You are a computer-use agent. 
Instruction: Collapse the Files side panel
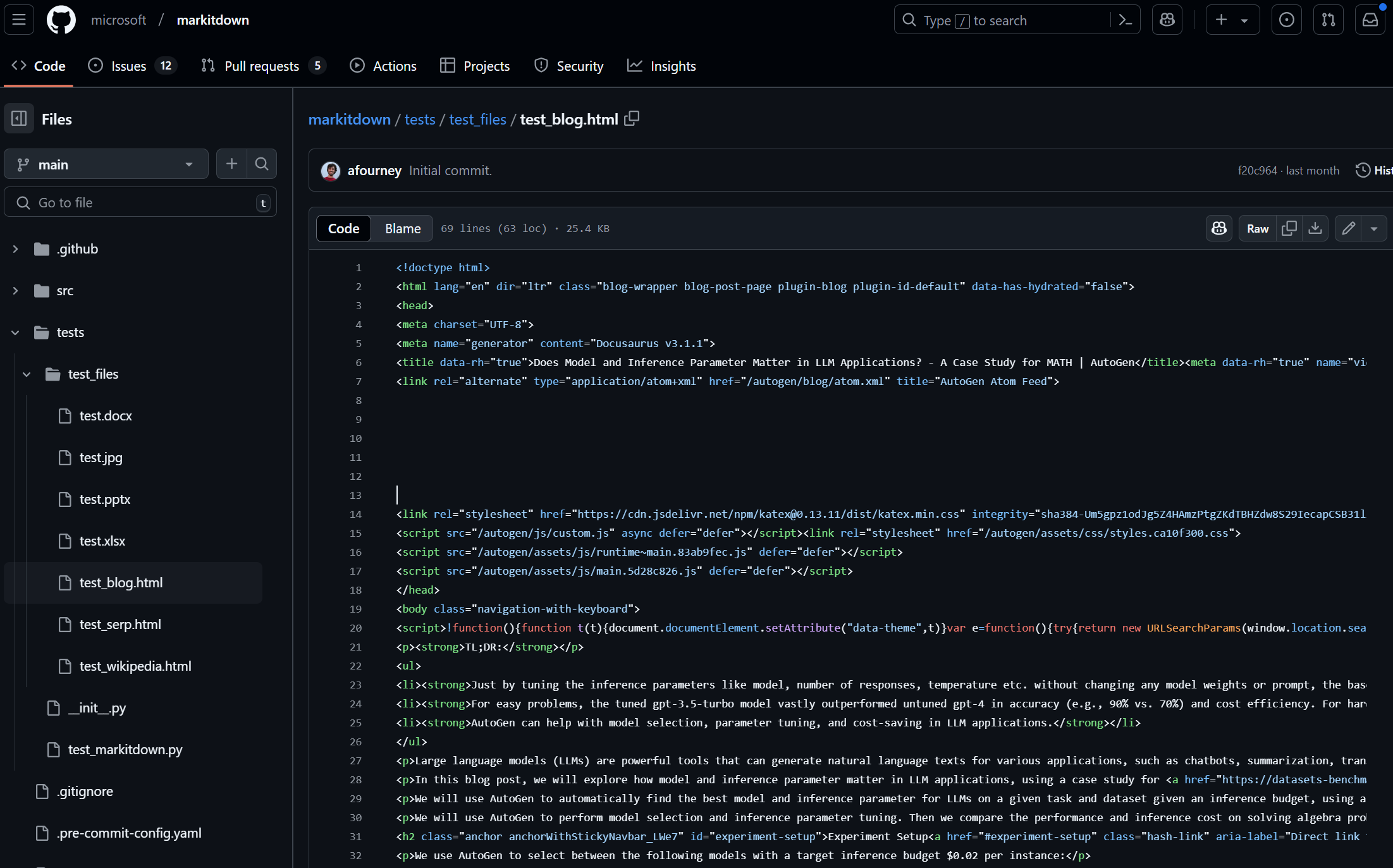click(18, 119)
